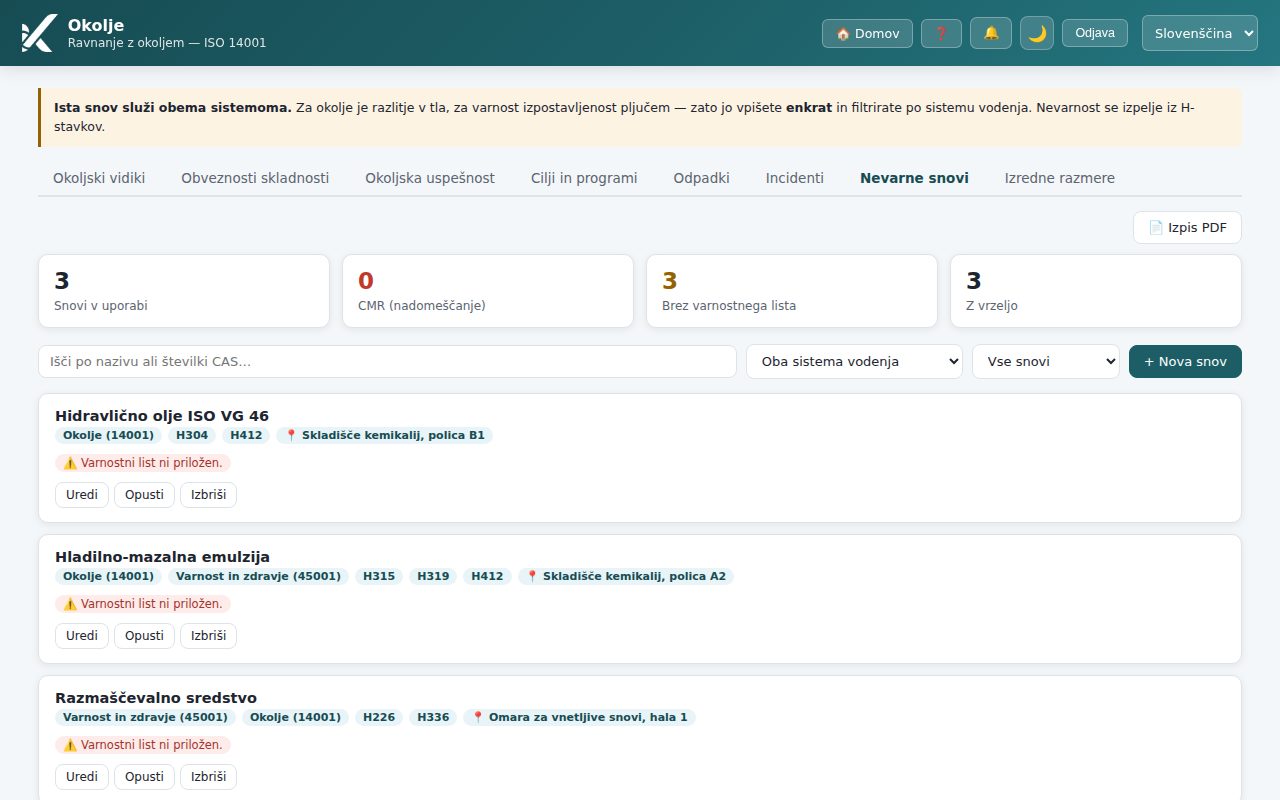Click the Odjava logout button
This screenshot has height=800, width=1280.
pyautogui.click(x=1095, y=33)
